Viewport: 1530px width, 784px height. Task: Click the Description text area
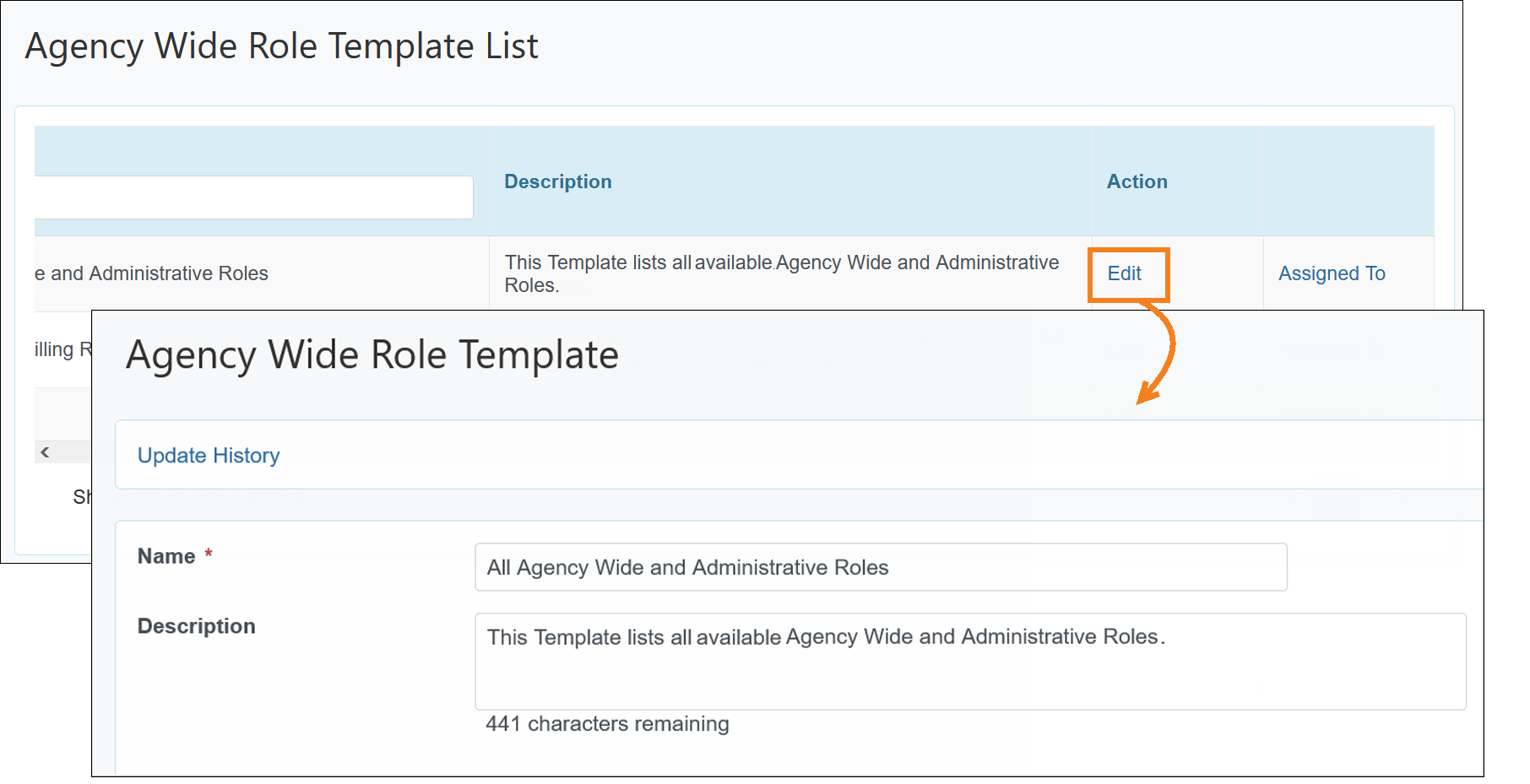point(970,661)
